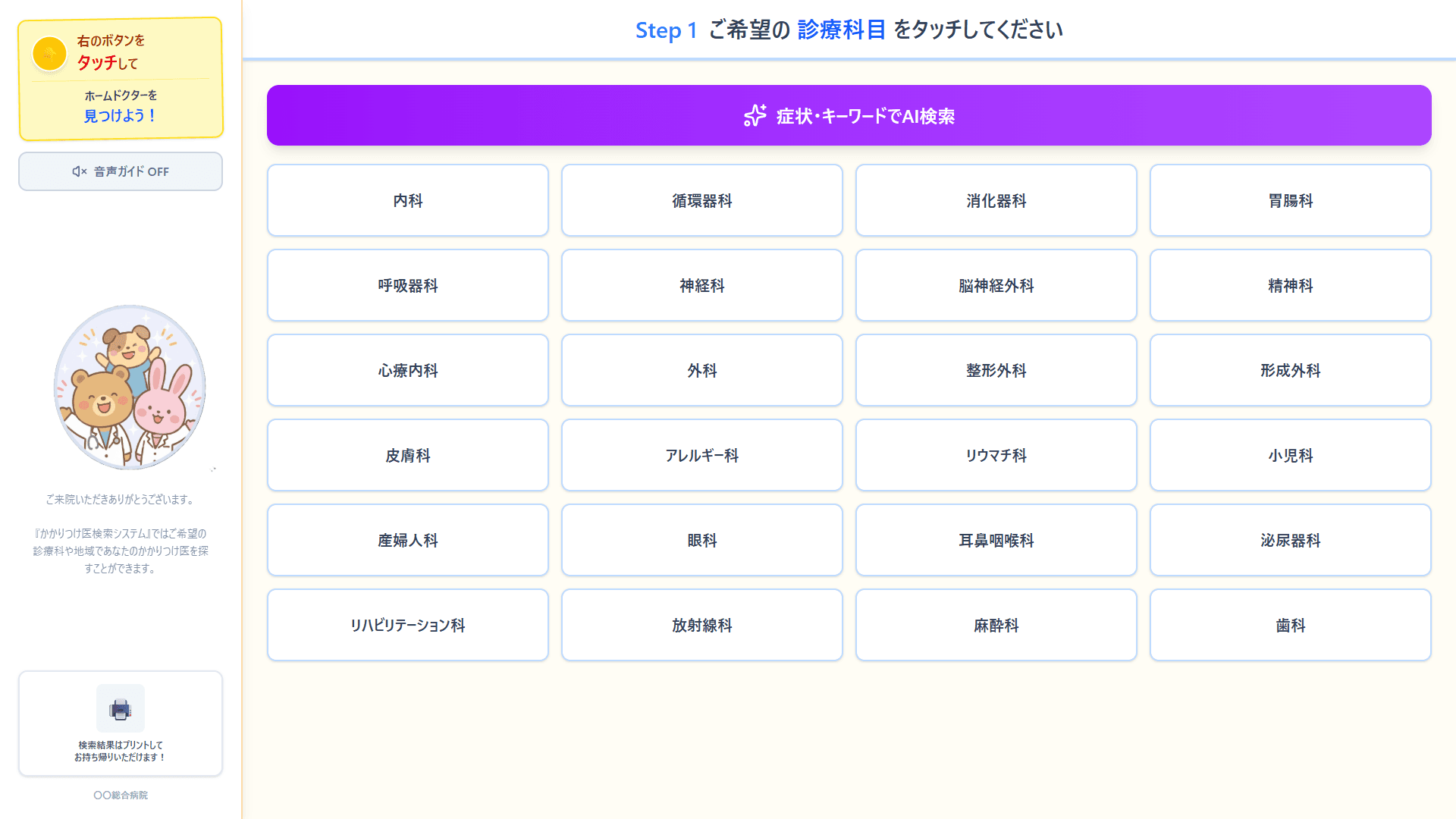Screen dimensions: 1456x819
Task: Tap 心療内科
Action: (x=407, y=370)
